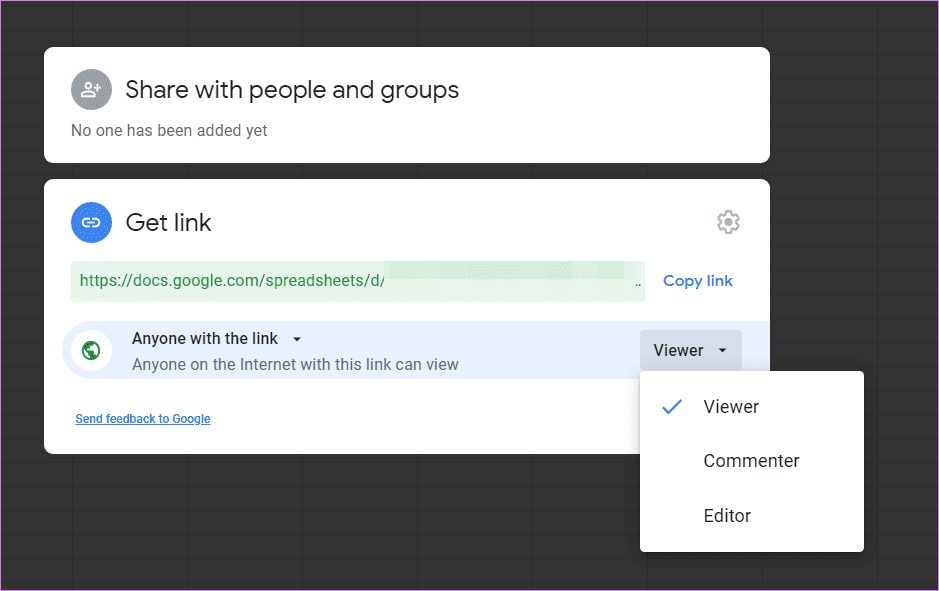939x591 pixels.
Task: Click the blue link icon next to Get link
Action: click(91, 223)
